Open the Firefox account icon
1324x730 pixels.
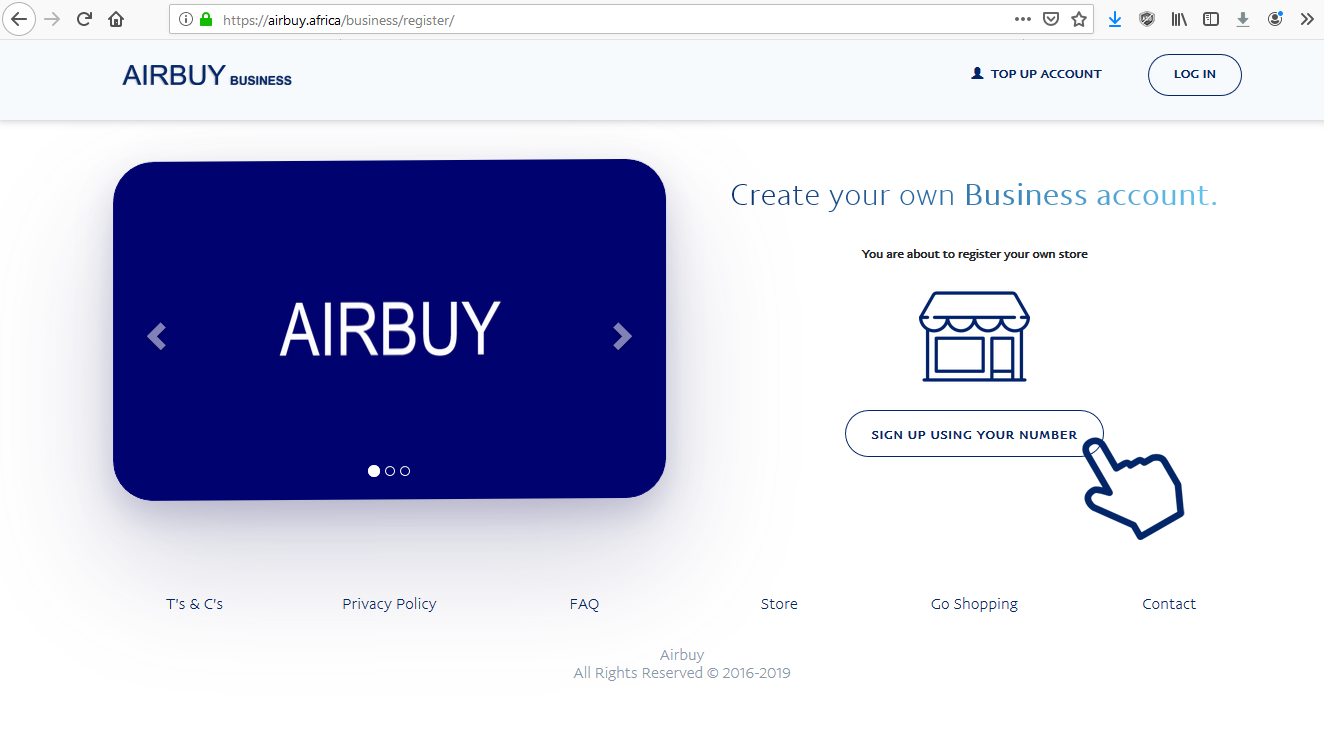coord(1275,19)
